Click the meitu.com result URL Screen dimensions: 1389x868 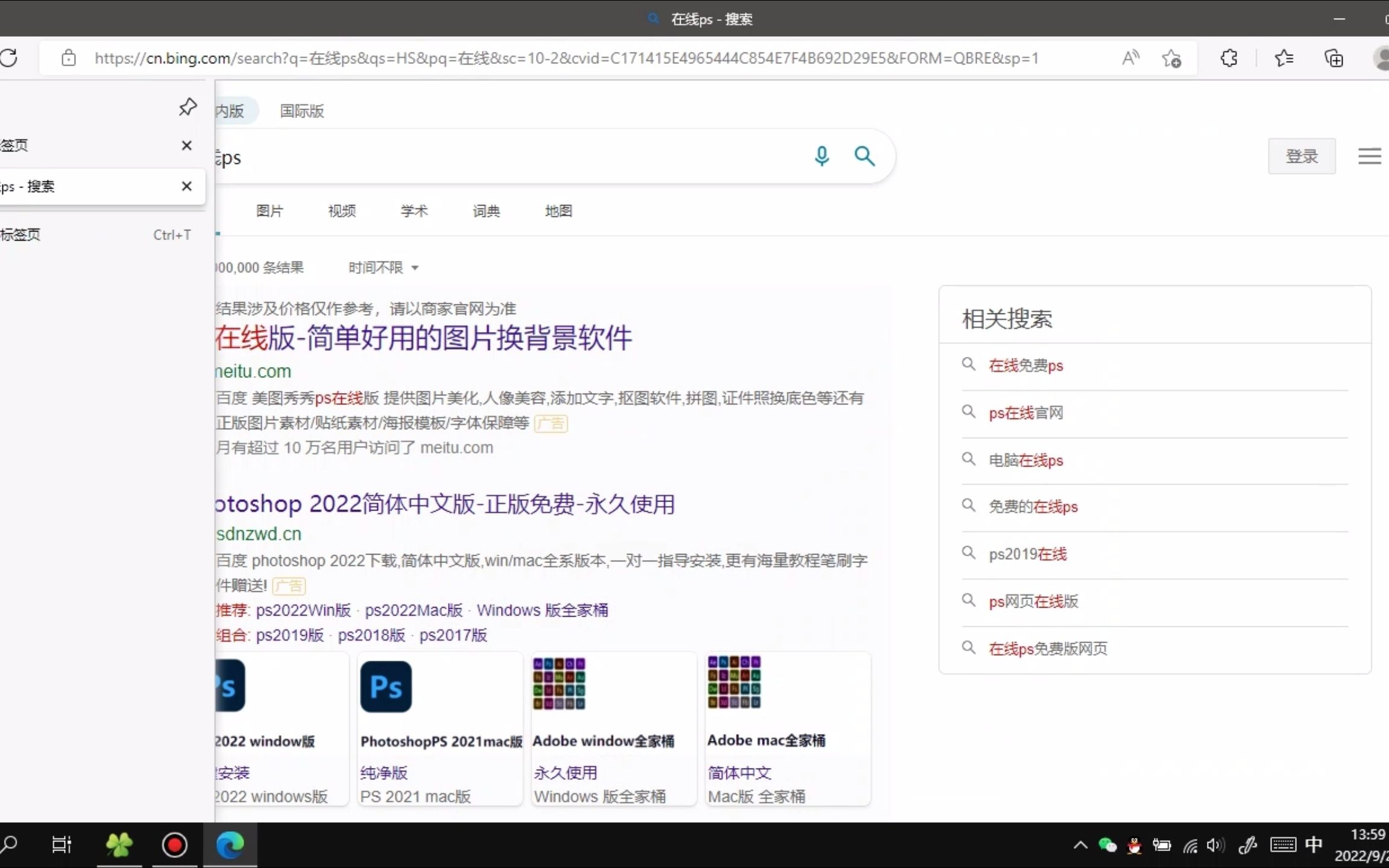click(253, 371)
